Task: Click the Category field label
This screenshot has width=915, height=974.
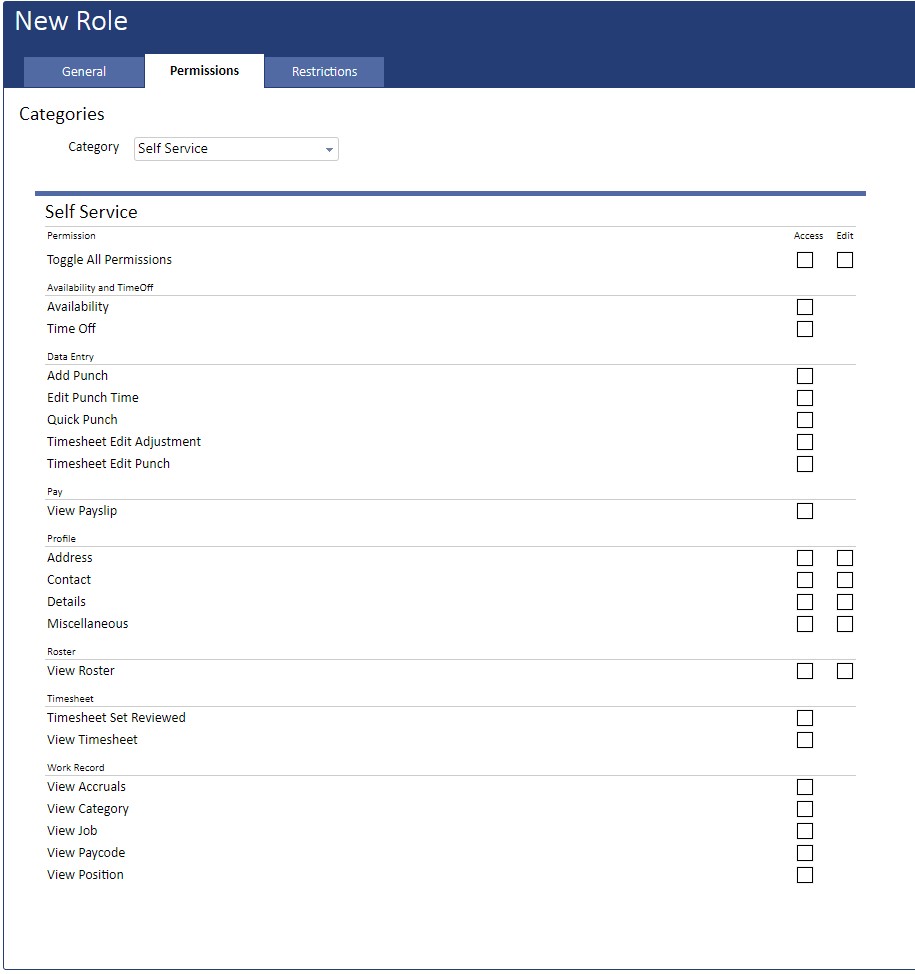Action: click(x=94, y=147)
